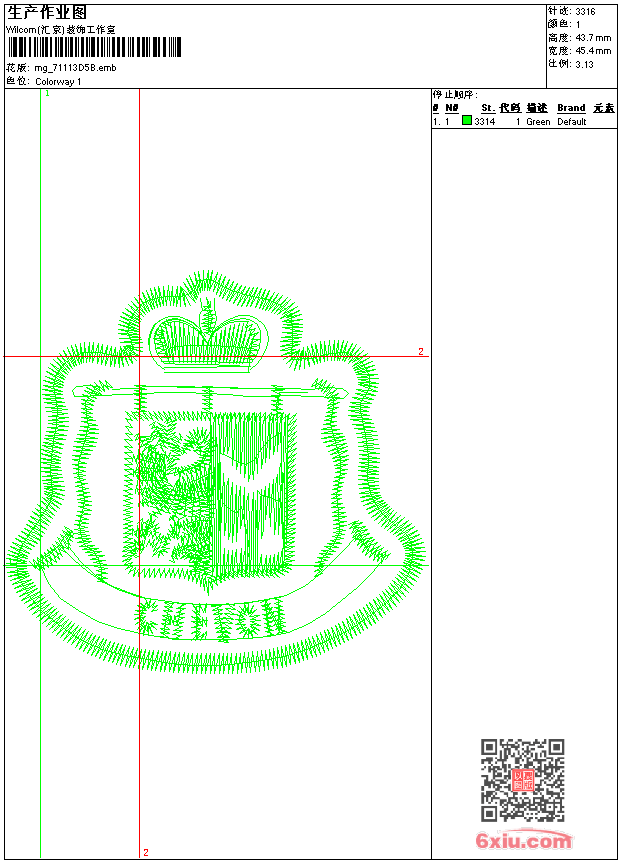The width and height of the screenshot is (620, 860).
Task: Select the height value '43.7 mm'
Action: coord(593,38)
